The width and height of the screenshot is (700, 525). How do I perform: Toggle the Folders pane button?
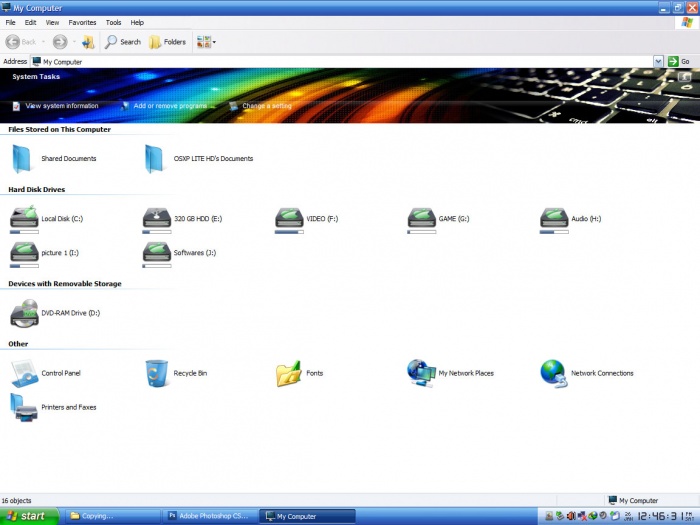[167, 42]
